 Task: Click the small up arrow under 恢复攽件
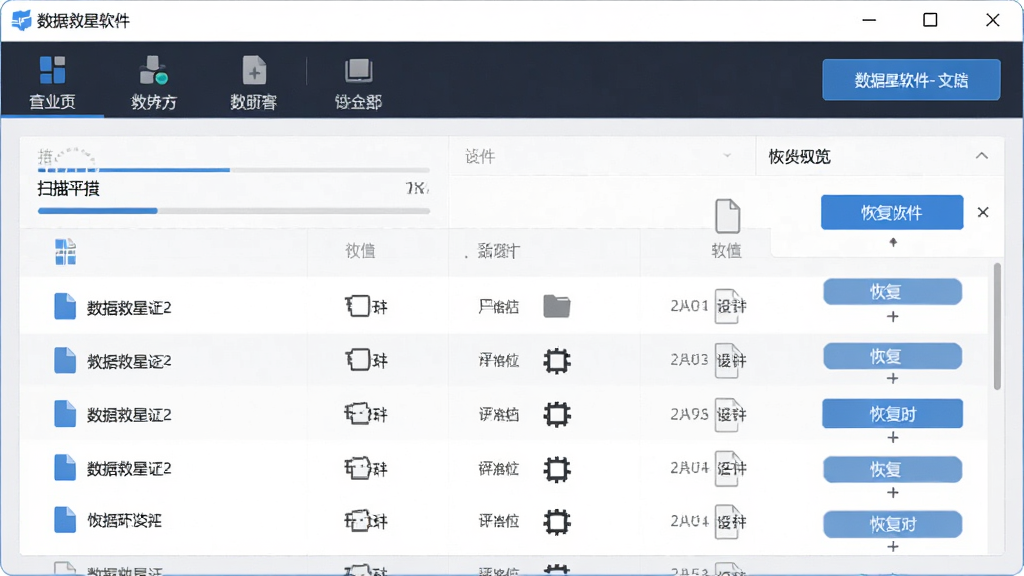[x=893, y=242]
